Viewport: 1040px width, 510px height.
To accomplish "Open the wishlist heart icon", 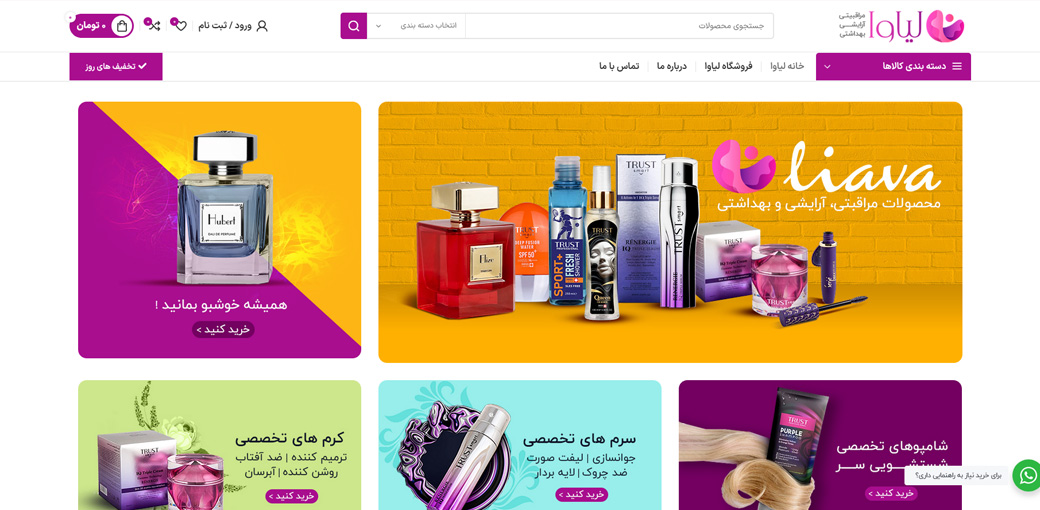I will coord(180,26).
